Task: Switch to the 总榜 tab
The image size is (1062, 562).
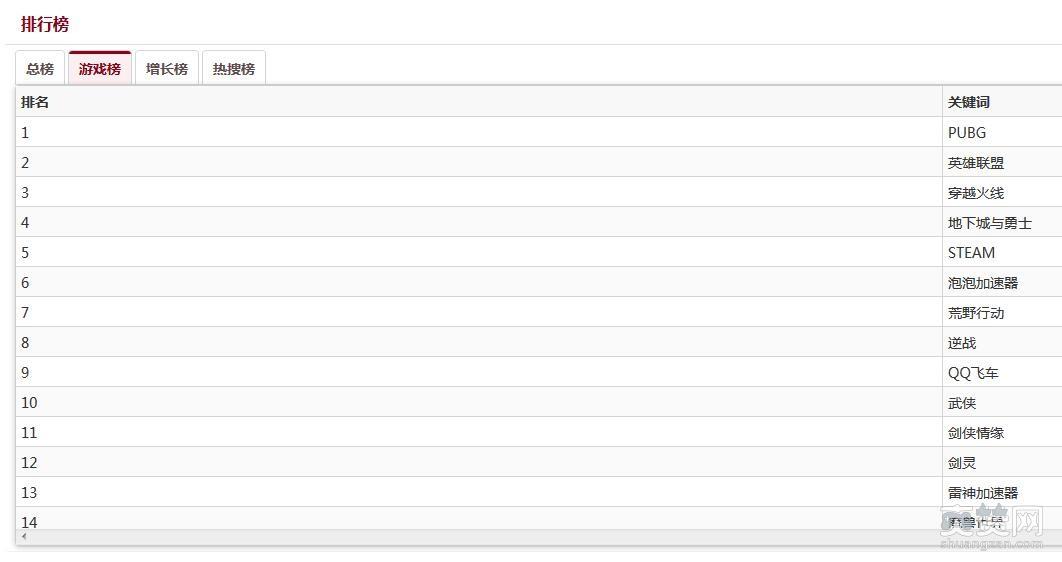Action: click(40, 69)
